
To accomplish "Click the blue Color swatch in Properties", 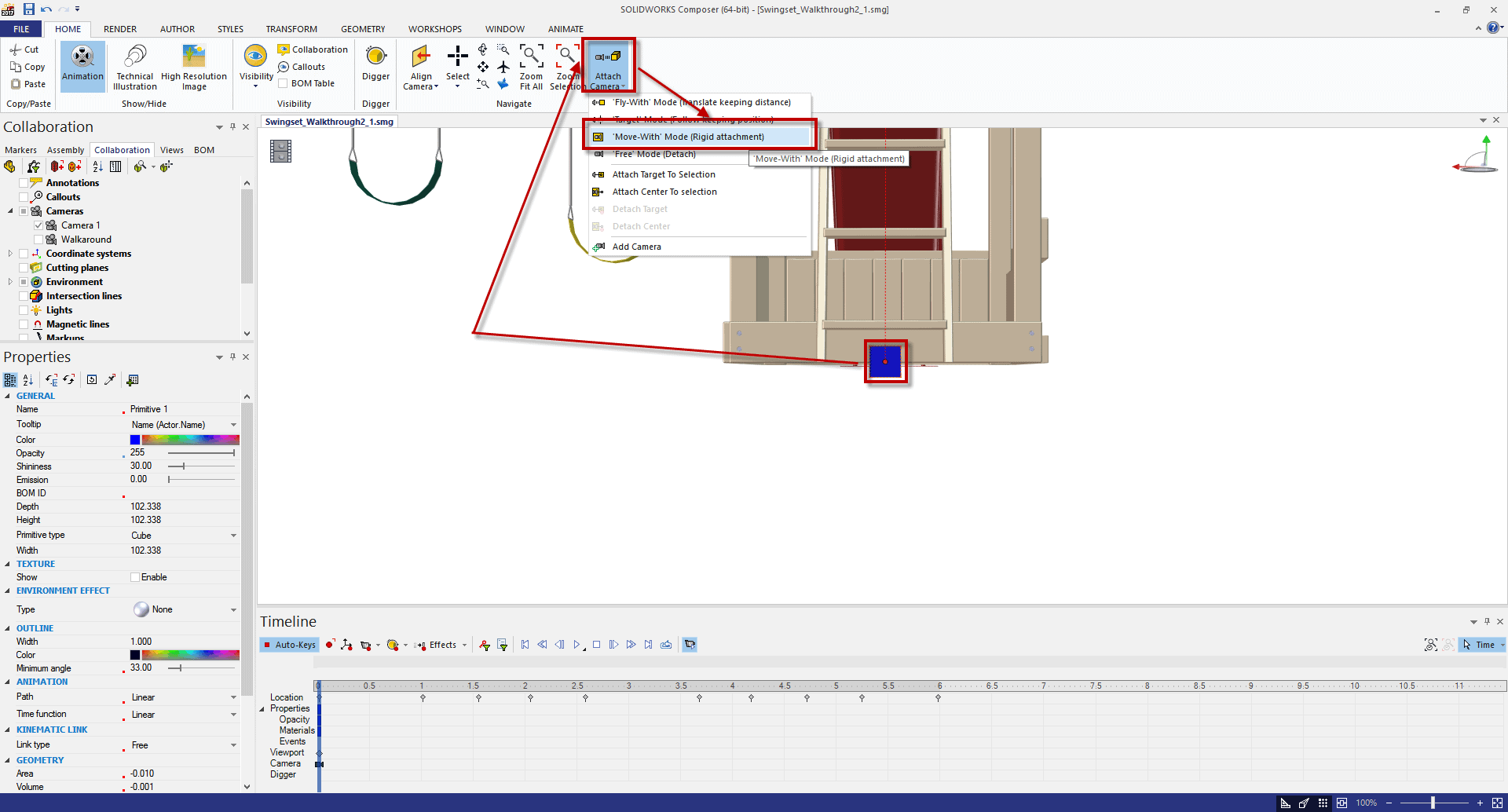I will [135, 440].
